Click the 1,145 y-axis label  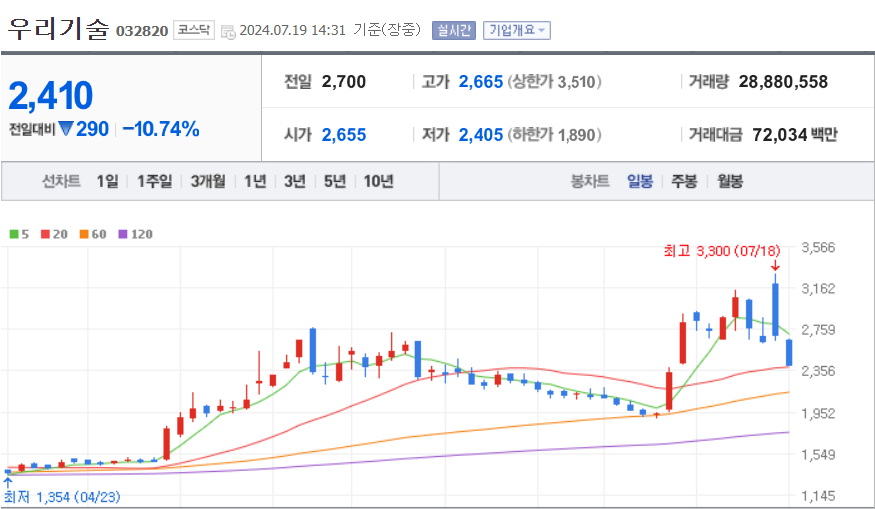point(818,496)
